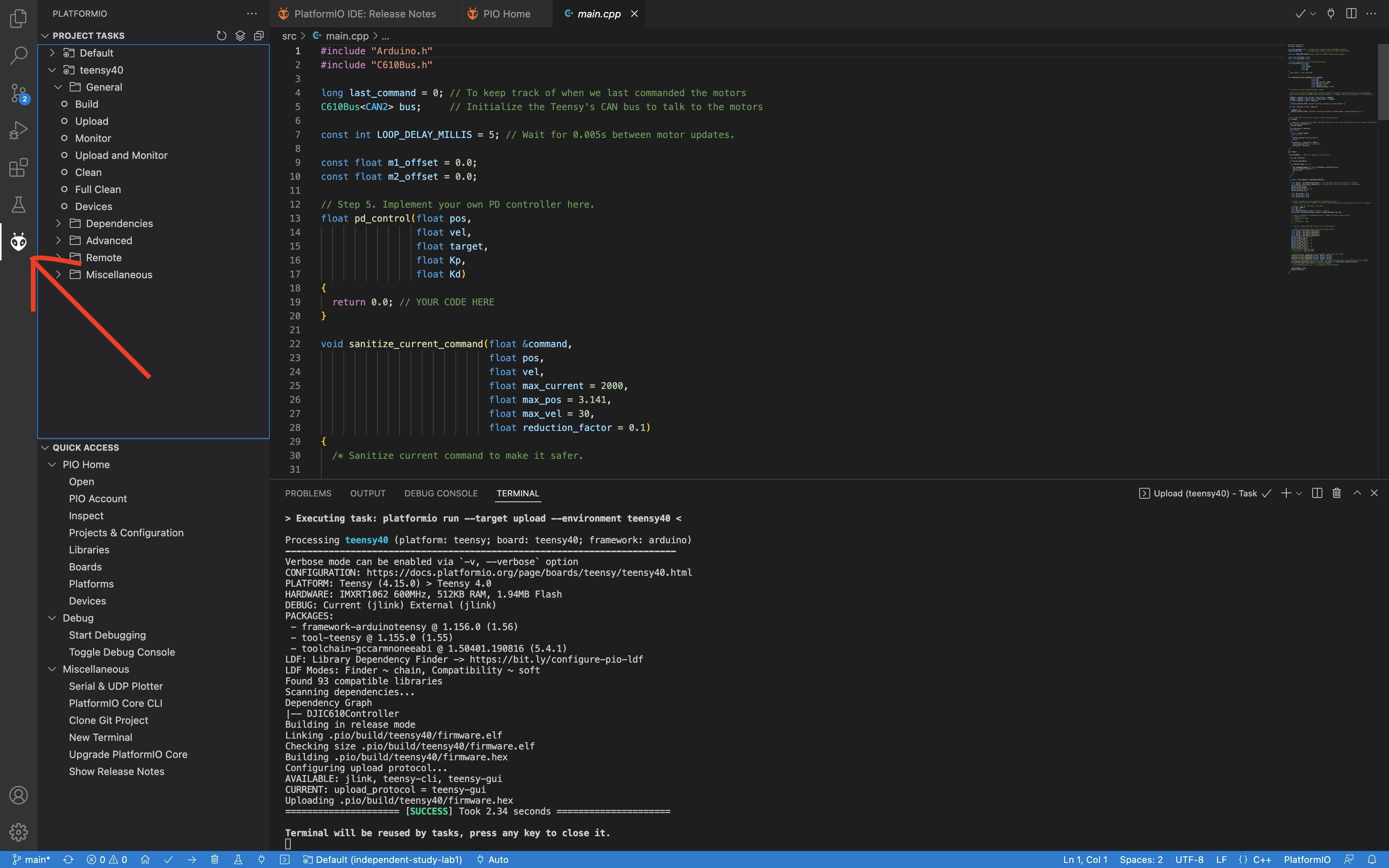Expand the Default environment
1389x868 pixels.
click(x=52, y=53)
